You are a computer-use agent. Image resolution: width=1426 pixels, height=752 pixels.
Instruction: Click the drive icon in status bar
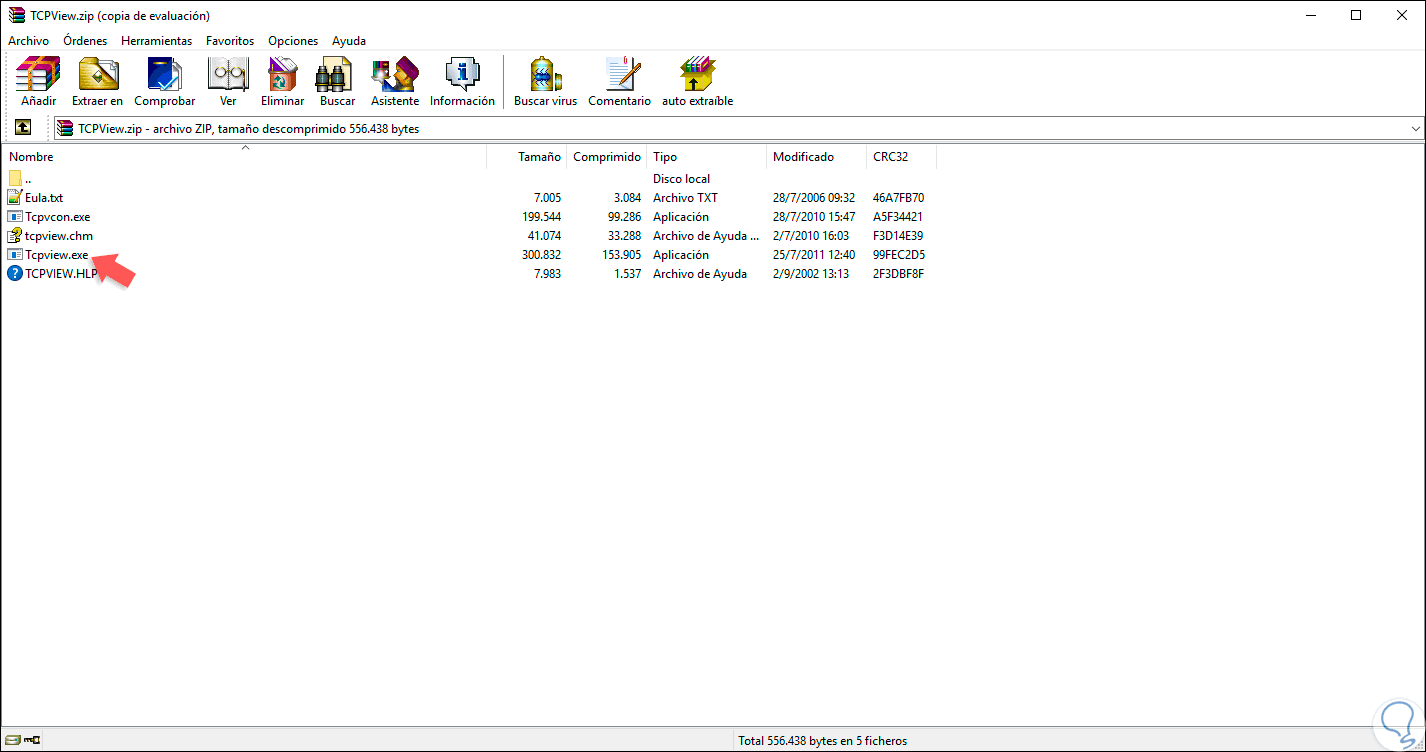(x=11, y=741)
